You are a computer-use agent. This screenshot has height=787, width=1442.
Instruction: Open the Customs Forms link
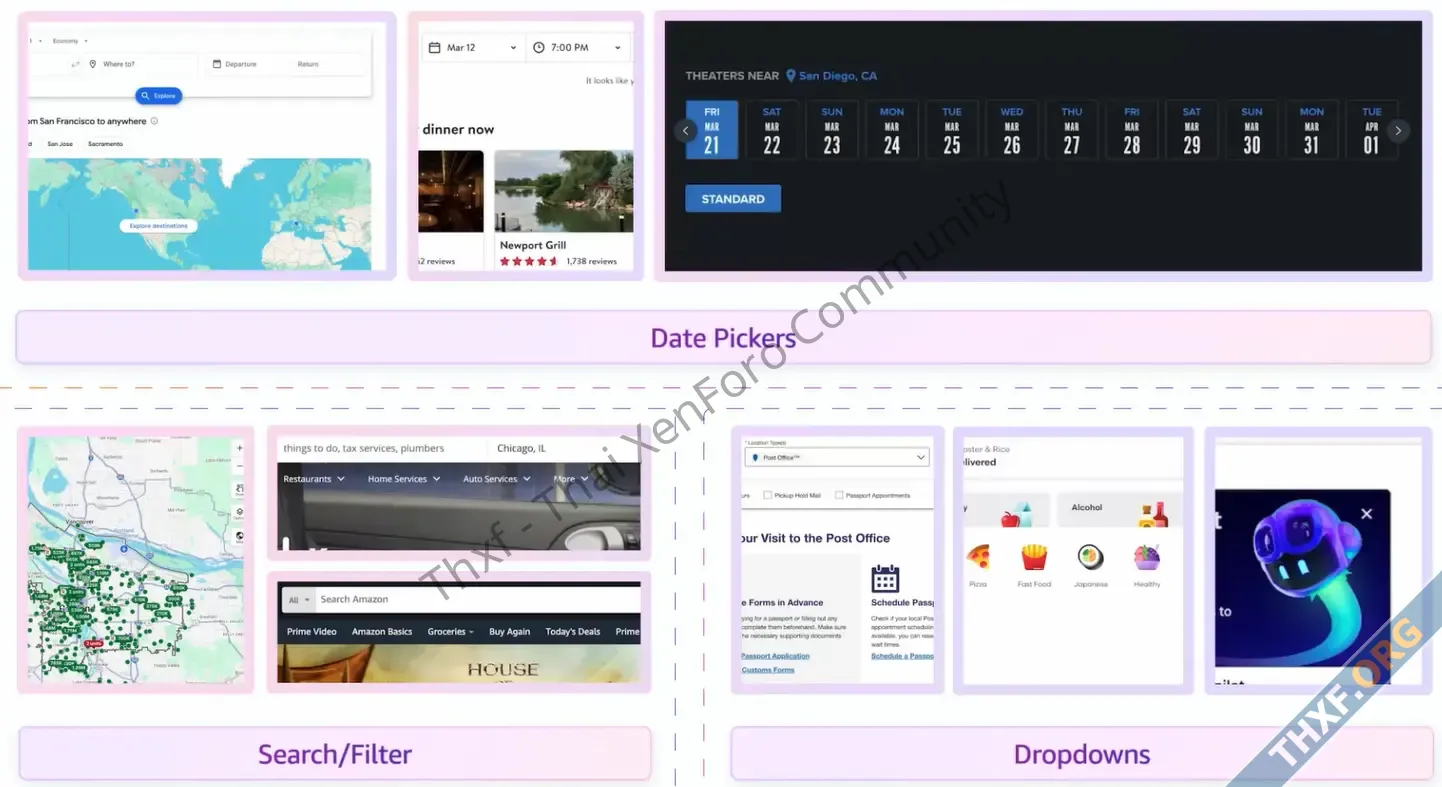[x=768, y=670]
